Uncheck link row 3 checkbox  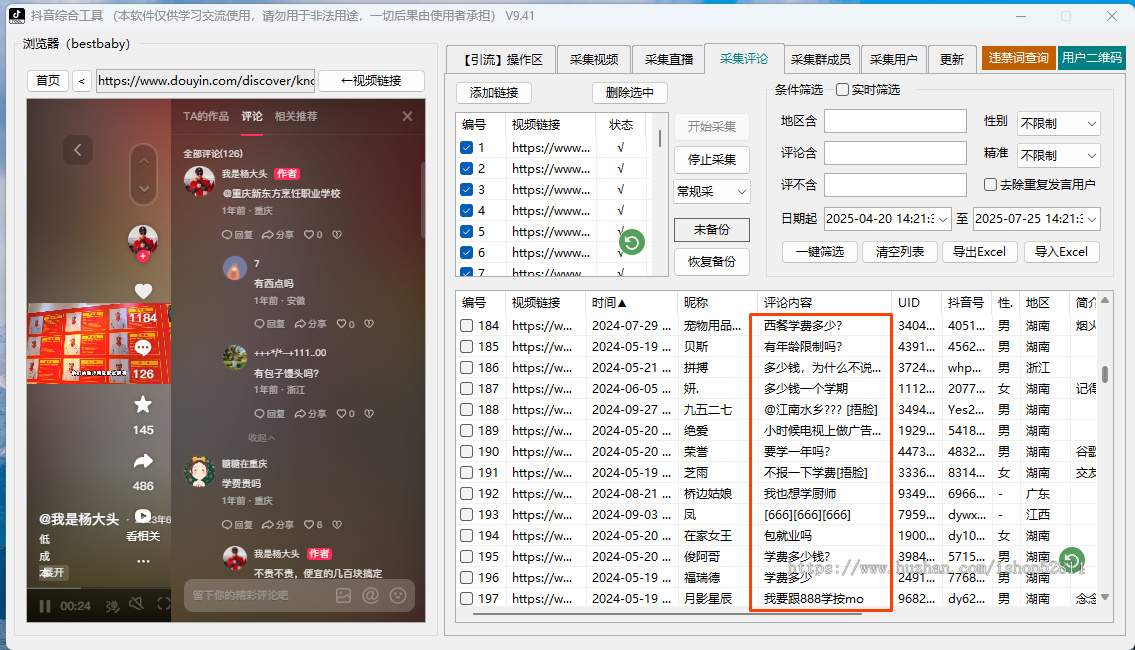click(467, 190)
